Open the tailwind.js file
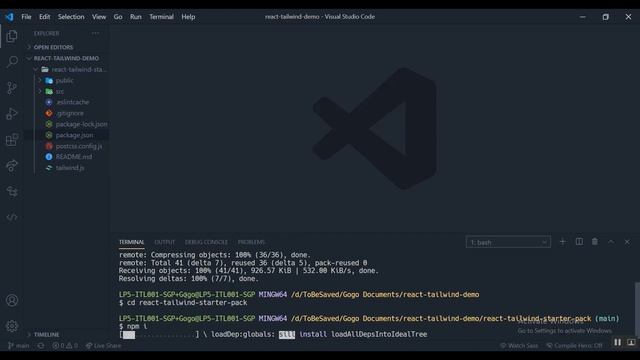The image size is (640, 360). tap(70, 168)
